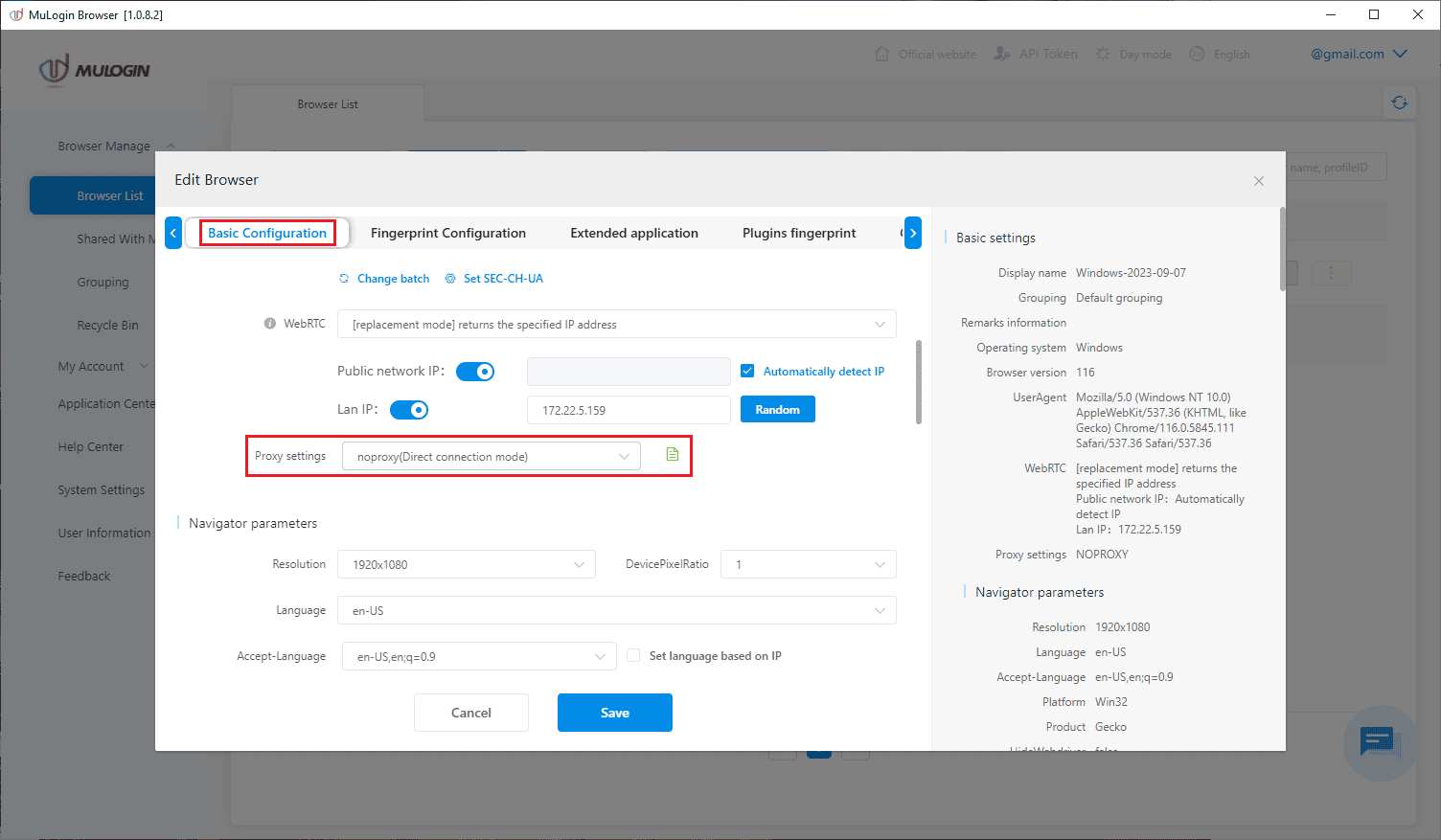
Task: Open Grouping in sidebar
Action: (103, 283)
